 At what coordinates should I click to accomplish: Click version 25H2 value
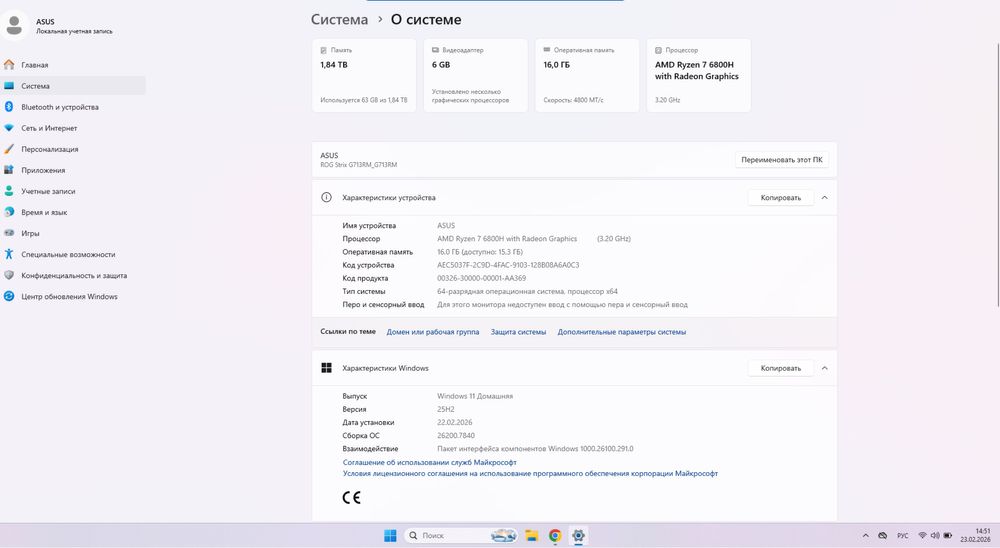click(446, 410)
